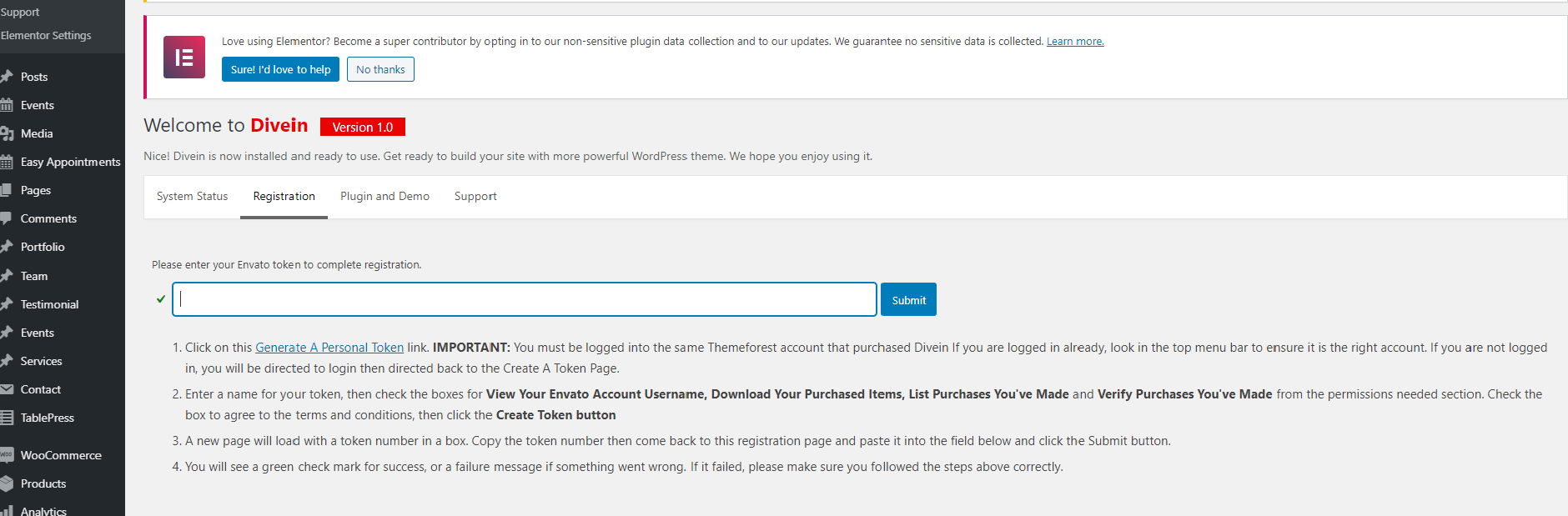Switch to the System Status tab
The width and height of the screenshot is (1568, 516).
(192, 197)
